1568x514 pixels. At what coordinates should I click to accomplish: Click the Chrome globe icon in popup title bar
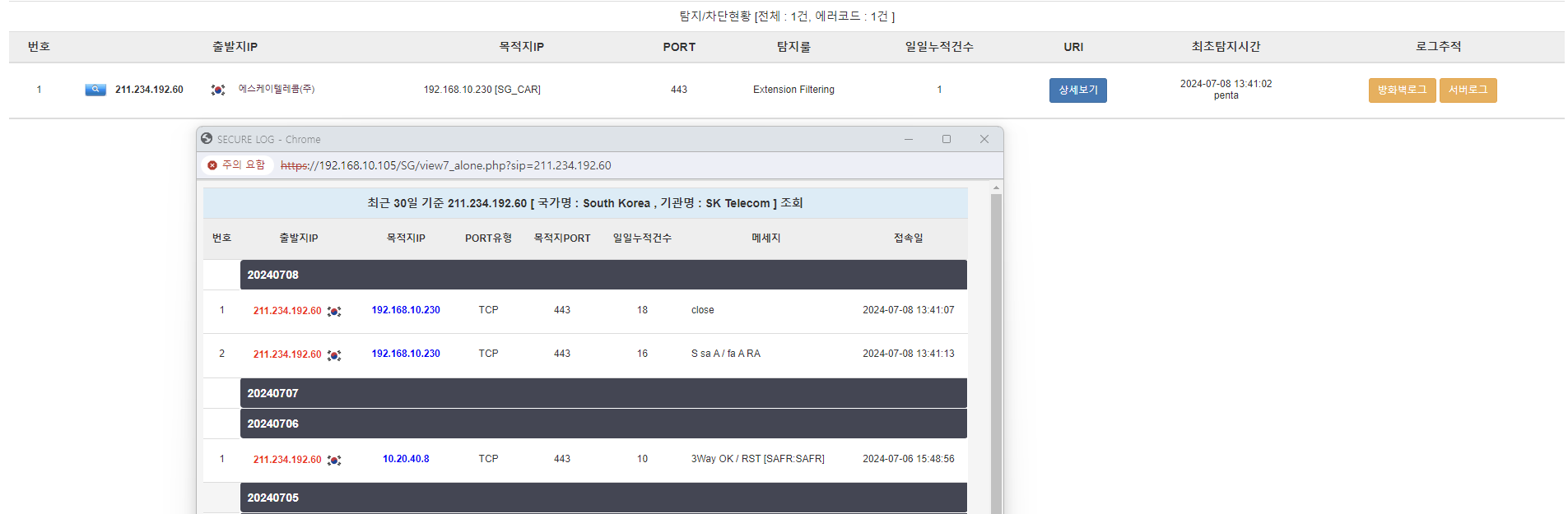207,139
